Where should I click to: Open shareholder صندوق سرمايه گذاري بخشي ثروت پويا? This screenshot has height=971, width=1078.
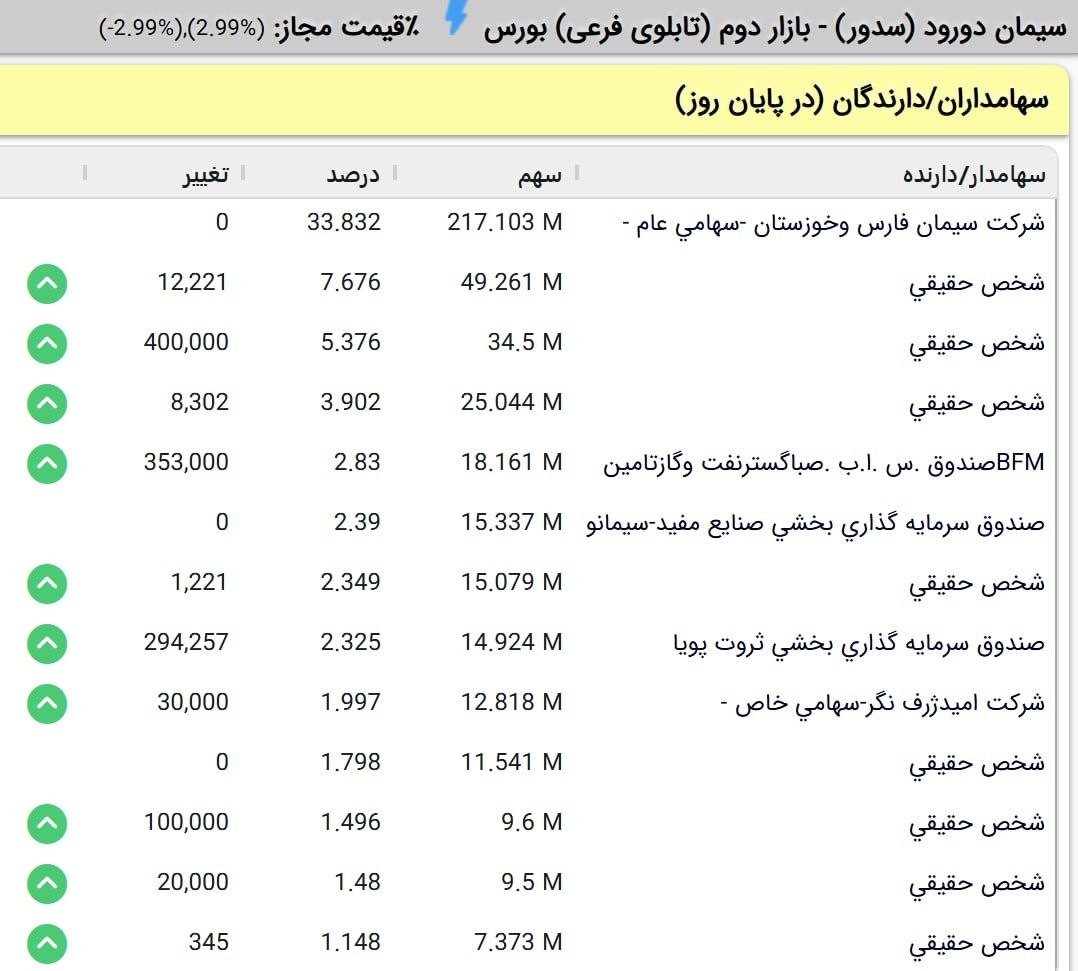click(x=859, y=643)
